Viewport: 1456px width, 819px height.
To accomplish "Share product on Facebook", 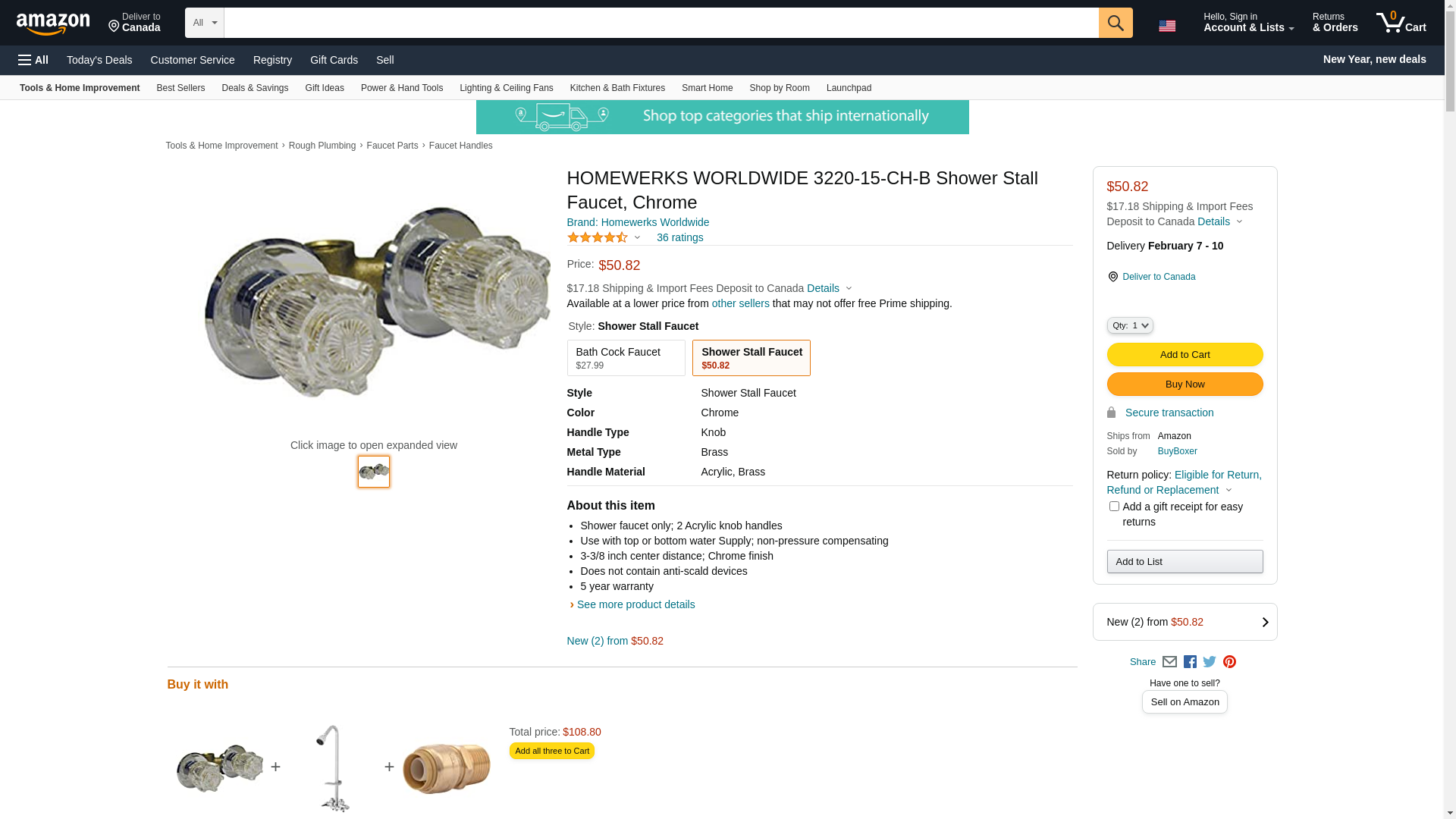I will coord(1190,662).
